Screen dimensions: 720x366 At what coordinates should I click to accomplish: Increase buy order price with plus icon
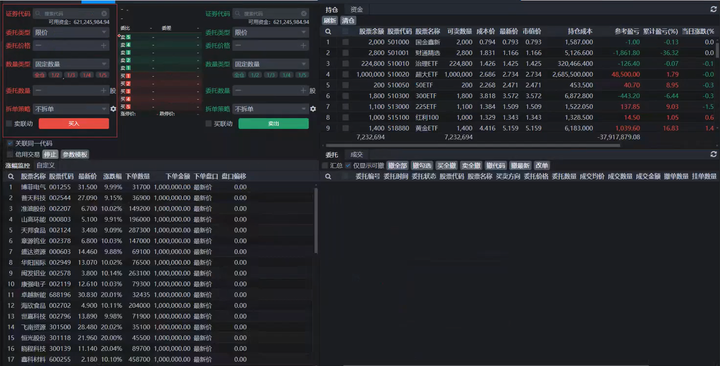(104, 45)
